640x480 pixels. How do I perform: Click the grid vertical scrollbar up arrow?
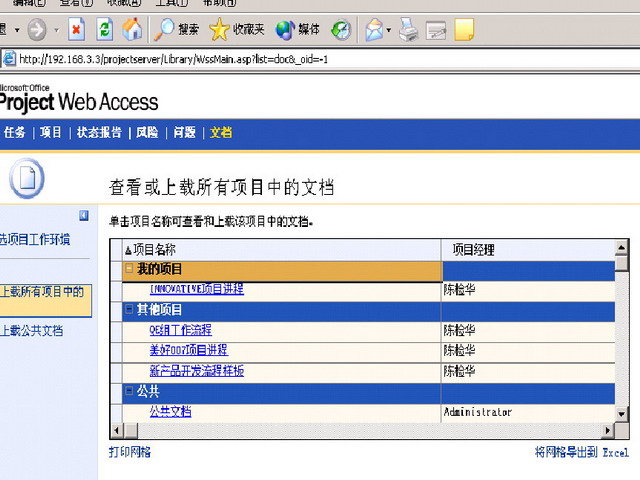(x=621, y=247)
